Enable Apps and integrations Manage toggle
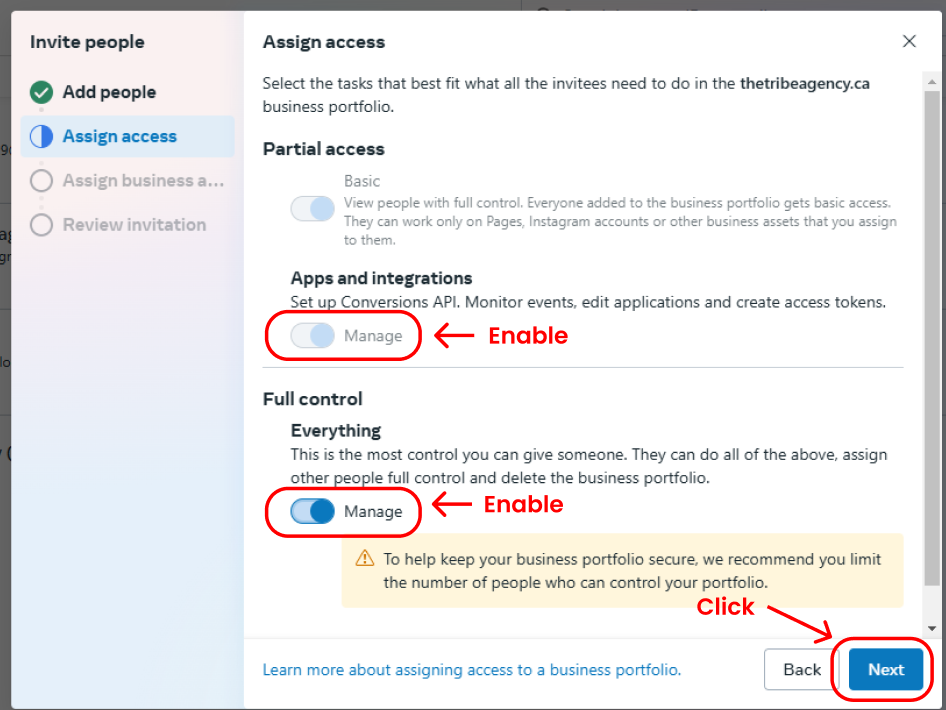The width and height of the screenshot is (946, 710). 312,336
